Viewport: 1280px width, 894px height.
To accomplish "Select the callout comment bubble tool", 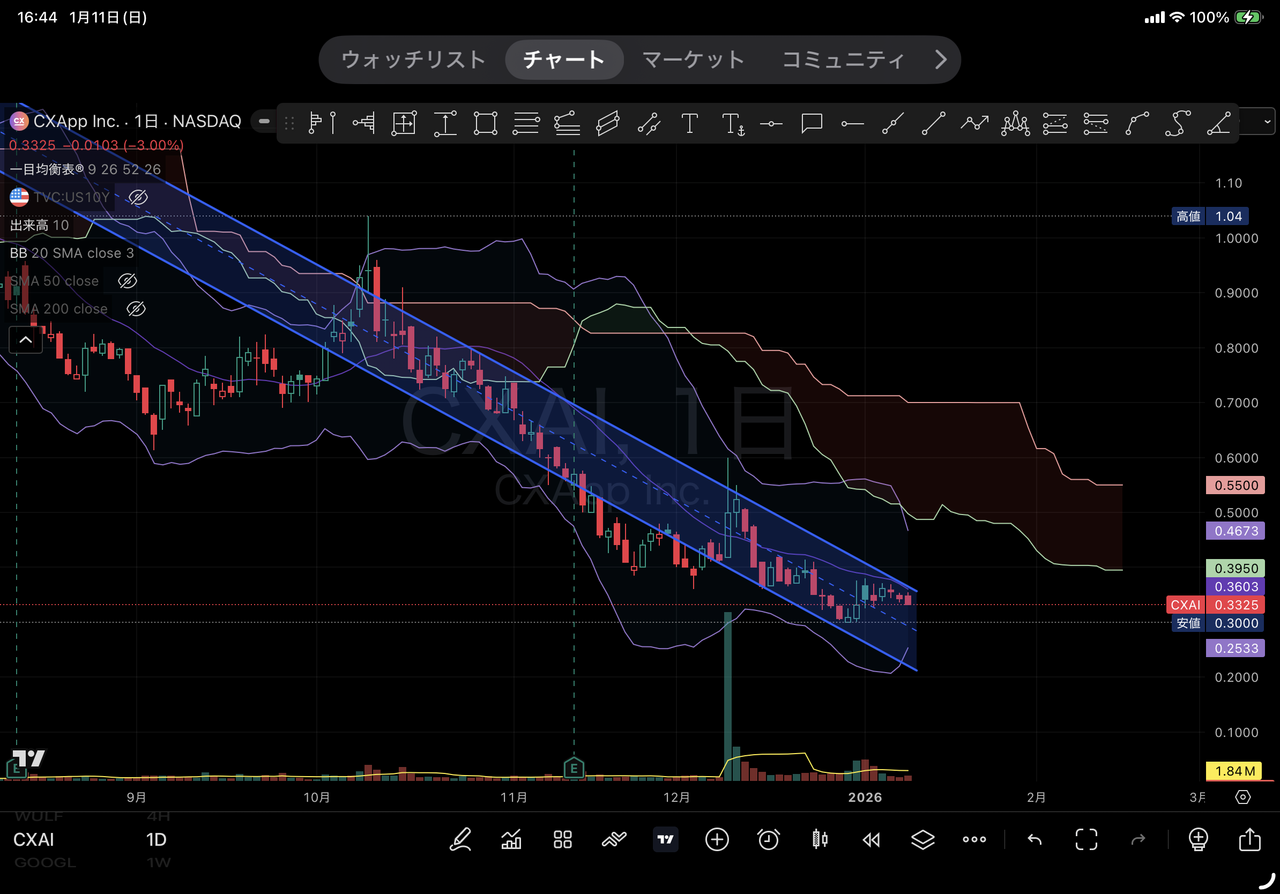I will point(812,124).
